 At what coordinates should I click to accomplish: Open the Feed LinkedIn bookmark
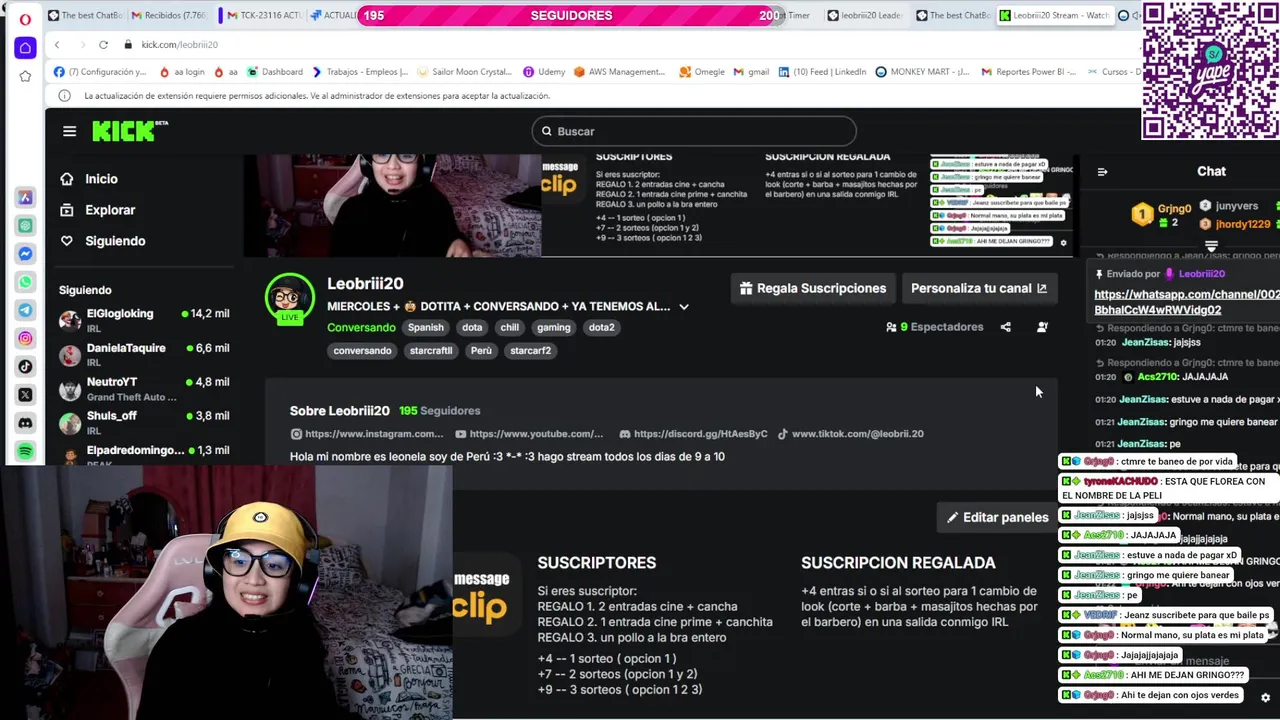point(822,72)
